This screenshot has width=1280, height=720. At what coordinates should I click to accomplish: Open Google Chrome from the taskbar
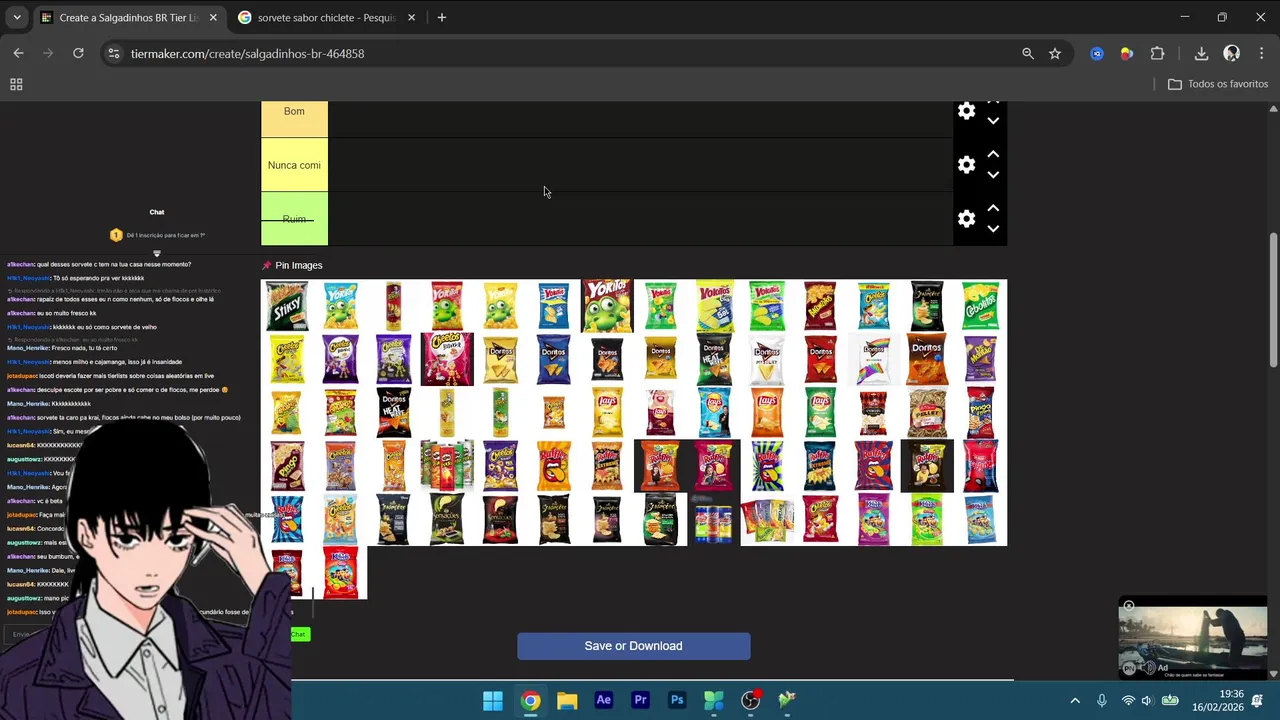click(530, 700)
